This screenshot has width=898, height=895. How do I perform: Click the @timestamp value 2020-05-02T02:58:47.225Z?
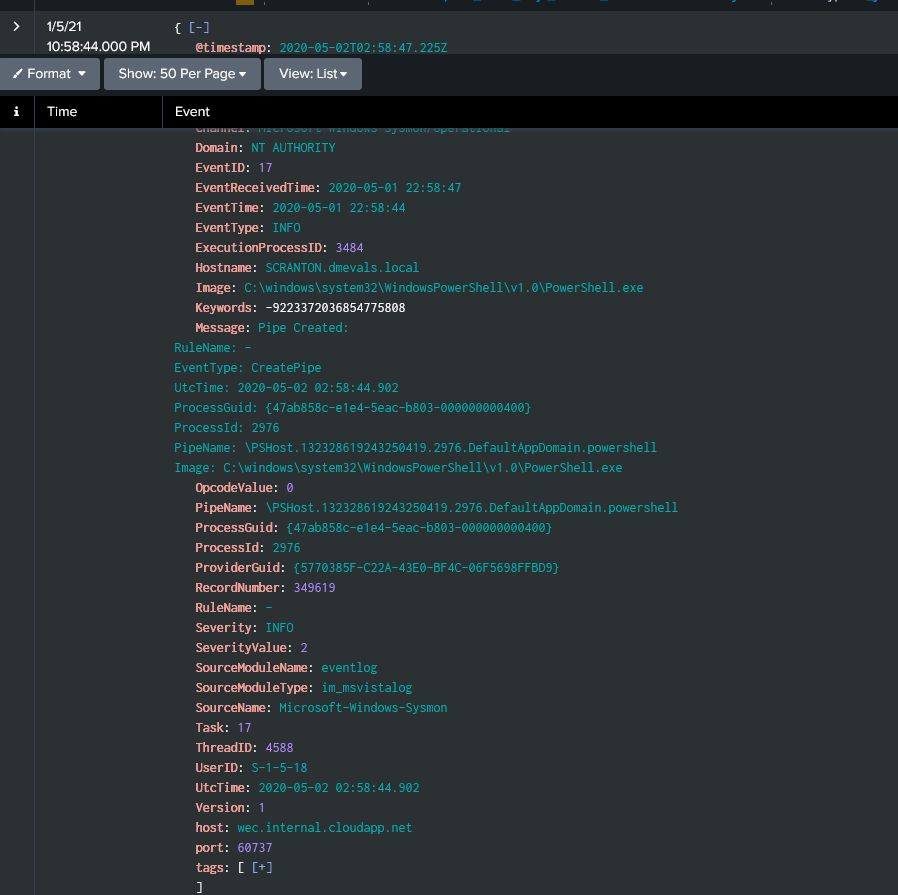click(363, 48)
